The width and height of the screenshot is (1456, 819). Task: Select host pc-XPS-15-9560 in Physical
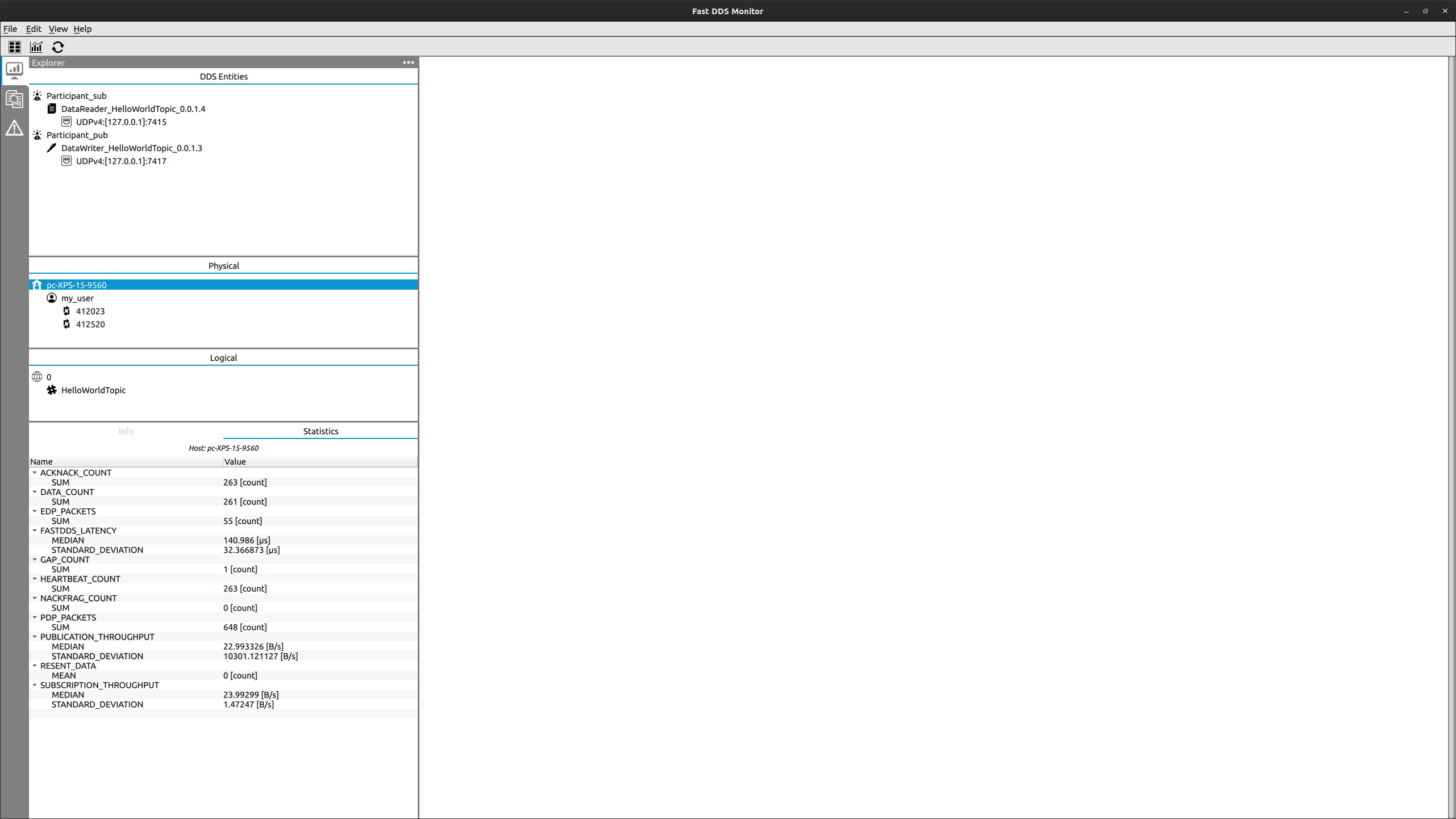[223, 285]
